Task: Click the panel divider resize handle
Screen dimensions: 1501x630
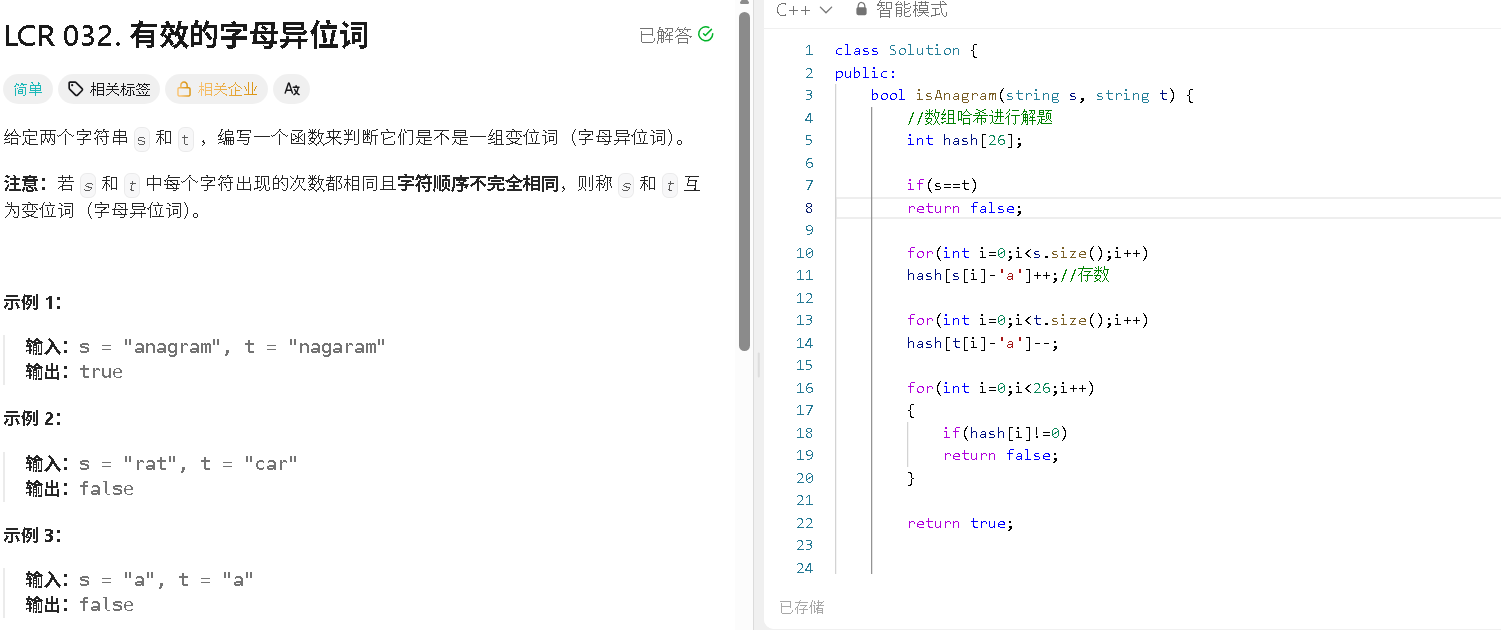Action: [x=757, y=365]
